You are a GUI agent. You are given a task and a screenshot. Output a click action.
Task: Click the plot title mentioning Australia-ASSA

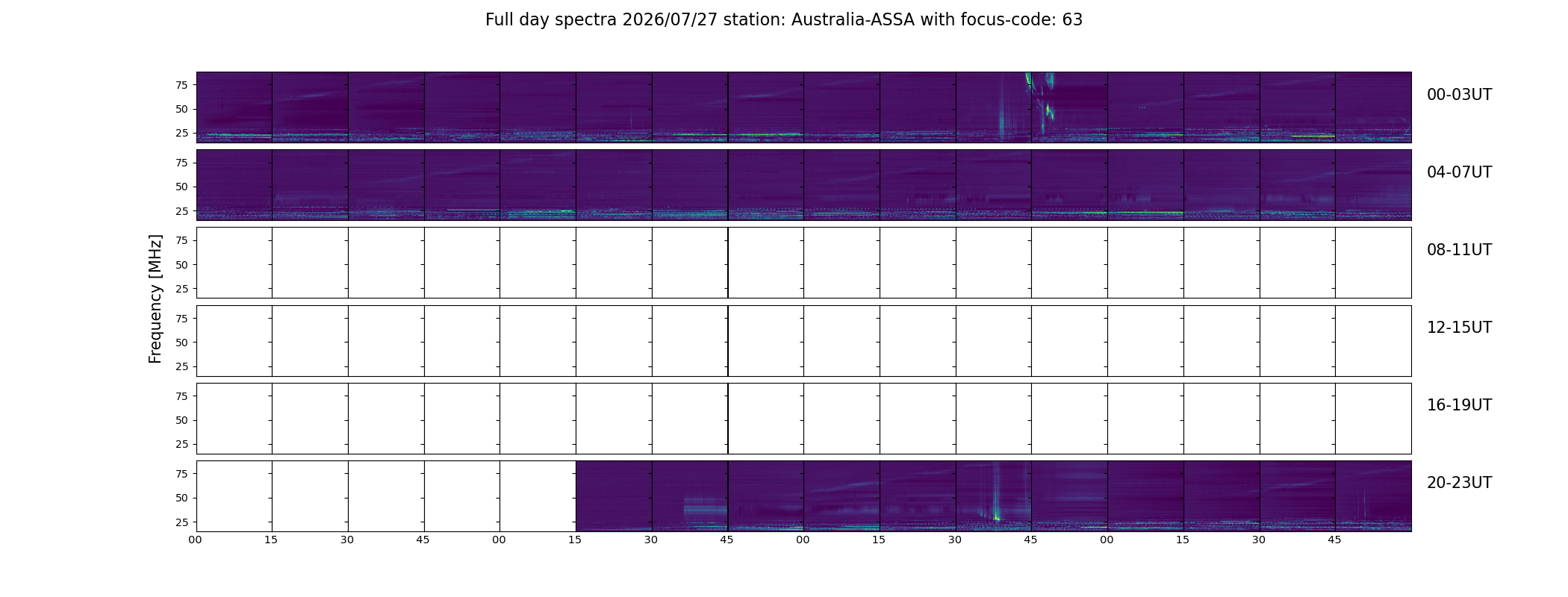click(x=783, y=20)
